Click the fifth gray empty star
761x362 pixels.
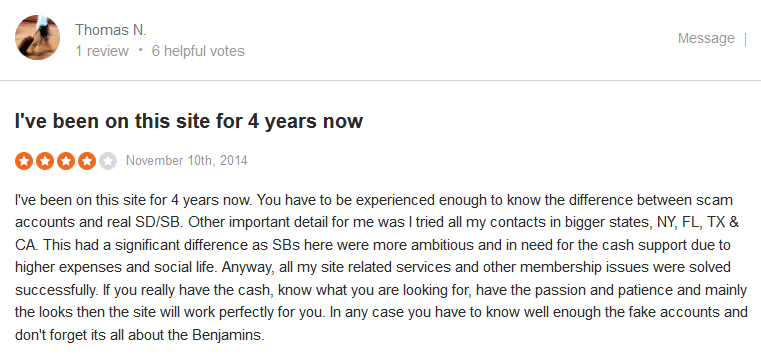coord(108,161)
